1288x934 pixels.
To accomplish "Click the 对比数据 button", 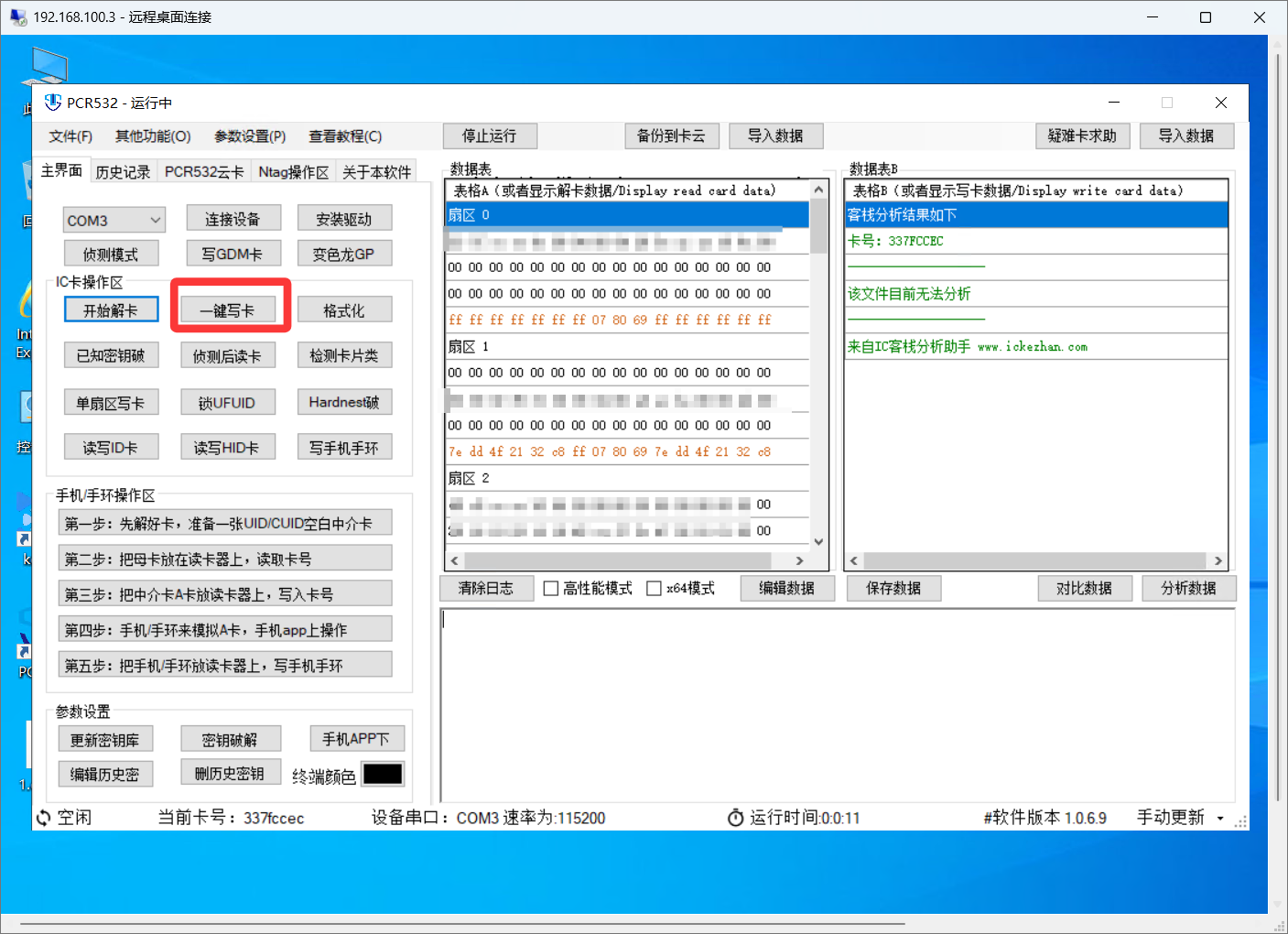I will pos(1085,588).
